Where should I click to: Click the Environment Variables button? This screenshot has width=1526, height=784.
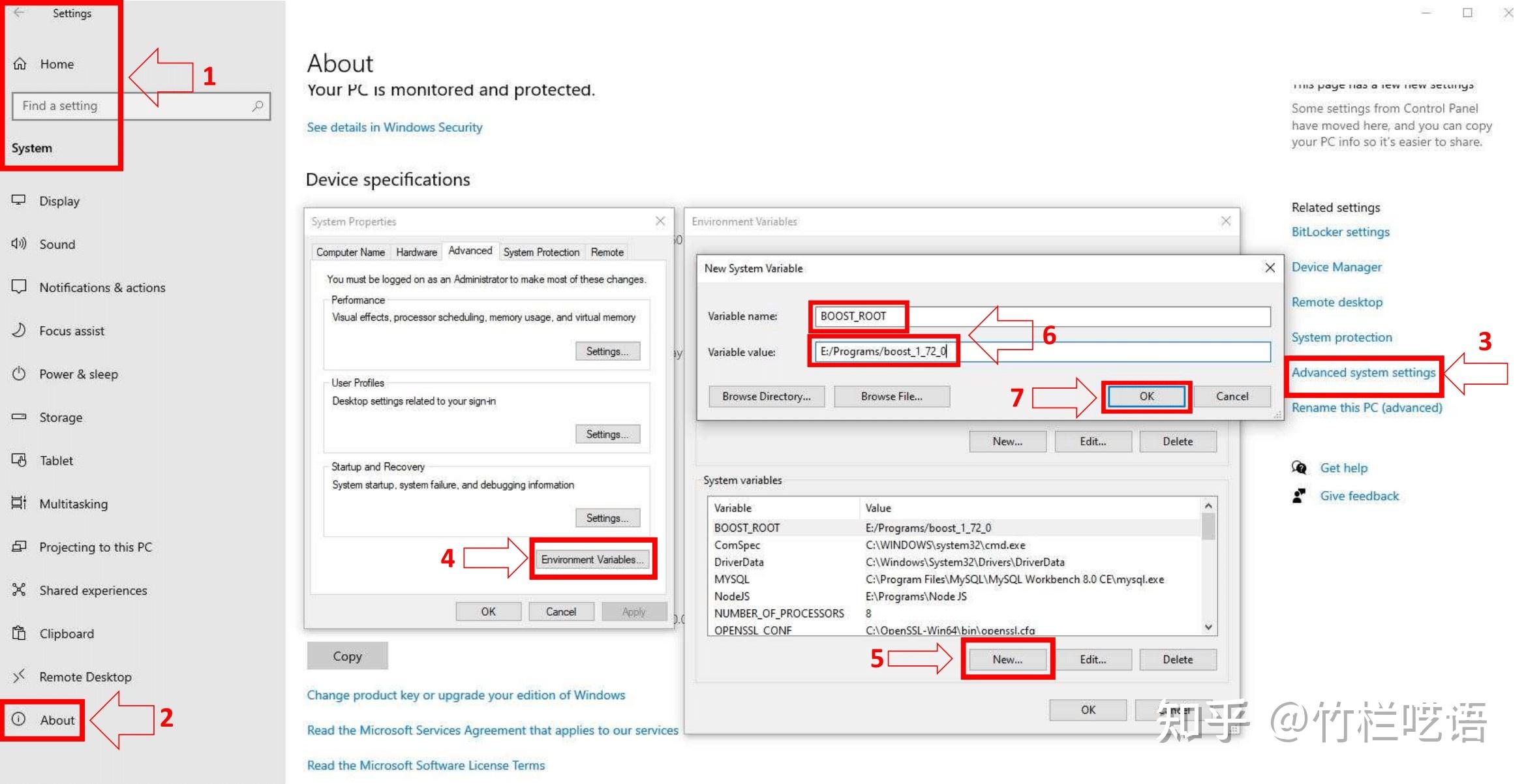point(592,560)
